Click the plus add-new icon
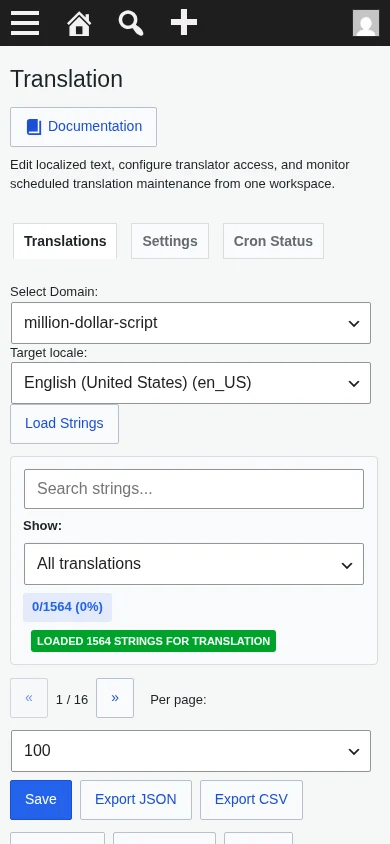The image size is (390, 844). (184, 23)
